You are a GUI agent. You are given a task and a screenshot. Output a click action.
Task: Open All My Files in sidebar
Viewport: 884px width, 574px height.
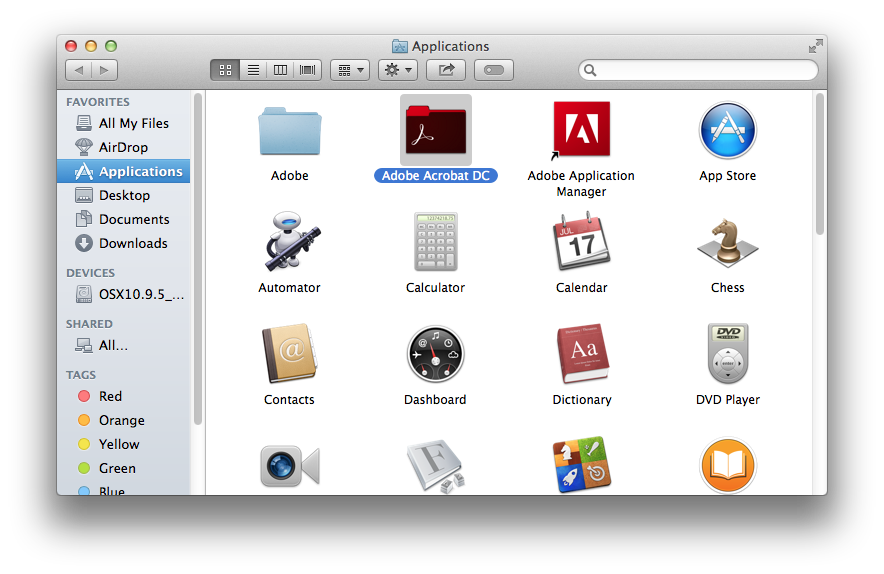click(123, 123)
